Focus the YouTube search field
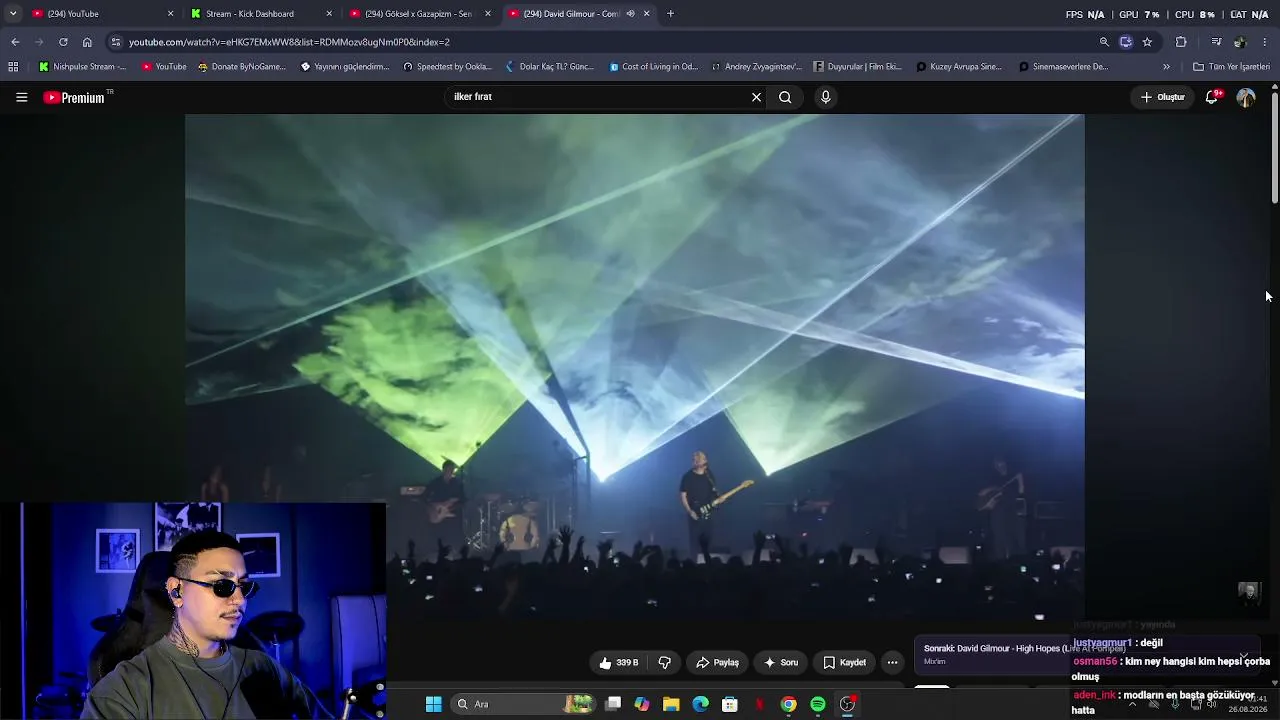 (x=598, y=97)
